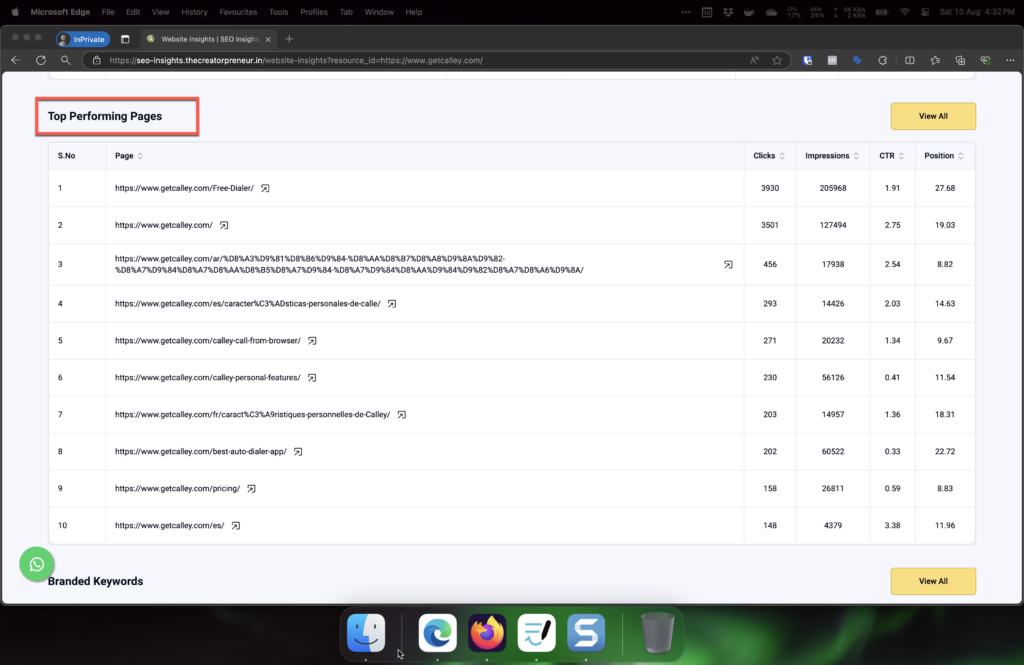Open the Collections icon in Edge toolbar

(x=960, y=60)
